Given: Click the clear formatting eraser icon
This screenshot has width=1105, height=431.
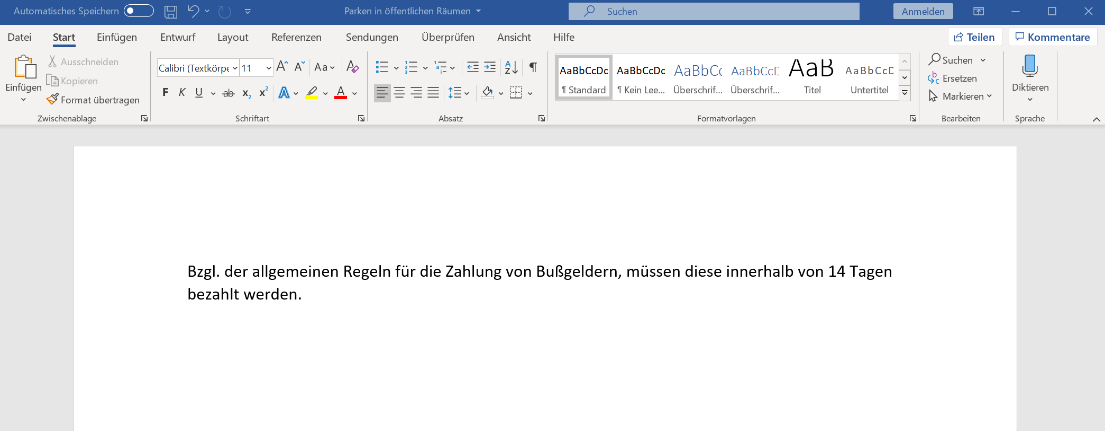Looking at the screenshot, I should click(x=352, y=67).
